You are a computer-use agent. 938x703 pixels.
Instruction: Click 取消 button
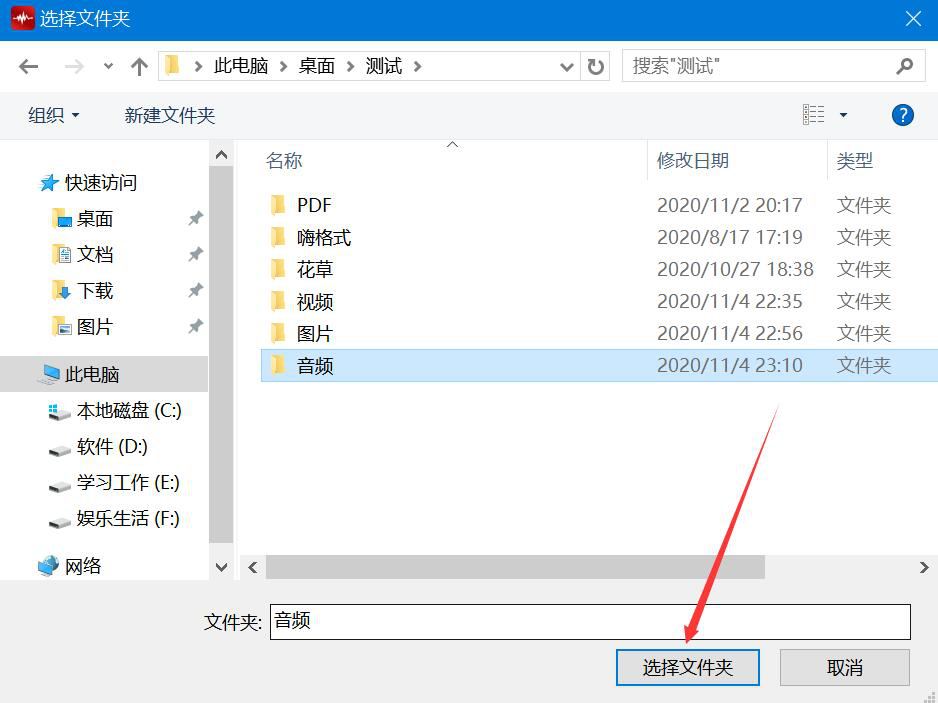[845, 667]
